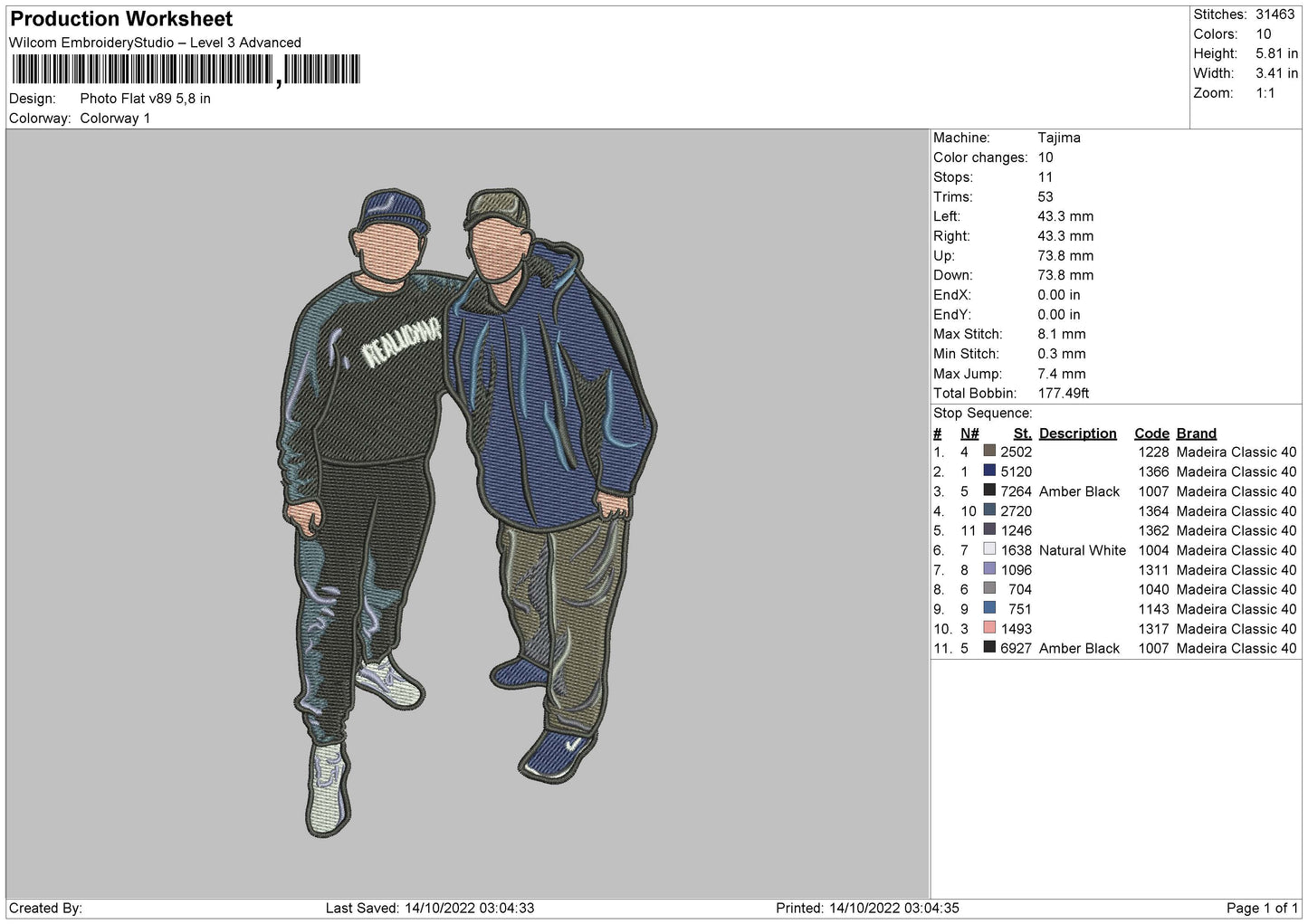
Task: Click the swatch for stop 4 (code 1364)
Action: (x=989, y=510)
